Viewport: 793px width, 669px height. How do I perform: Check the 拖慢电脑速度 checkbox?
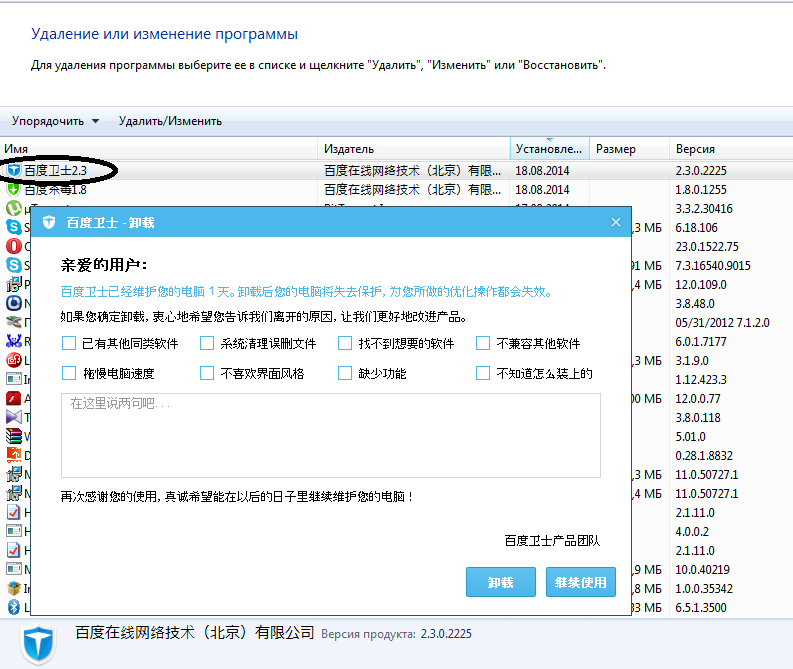69,373
